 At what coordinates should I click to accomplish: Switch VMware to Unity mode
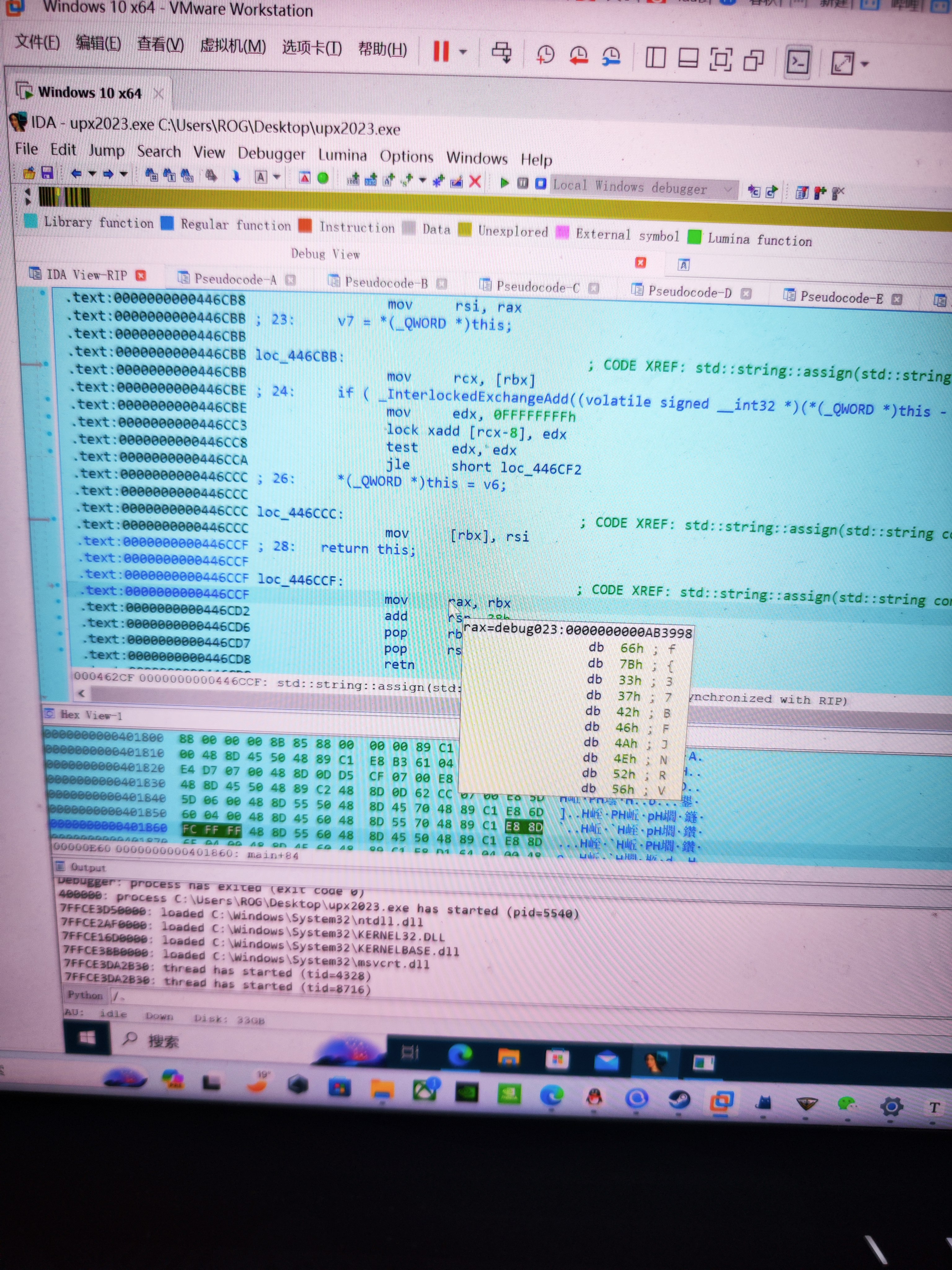pyautogui.click(x=753, y=60)
